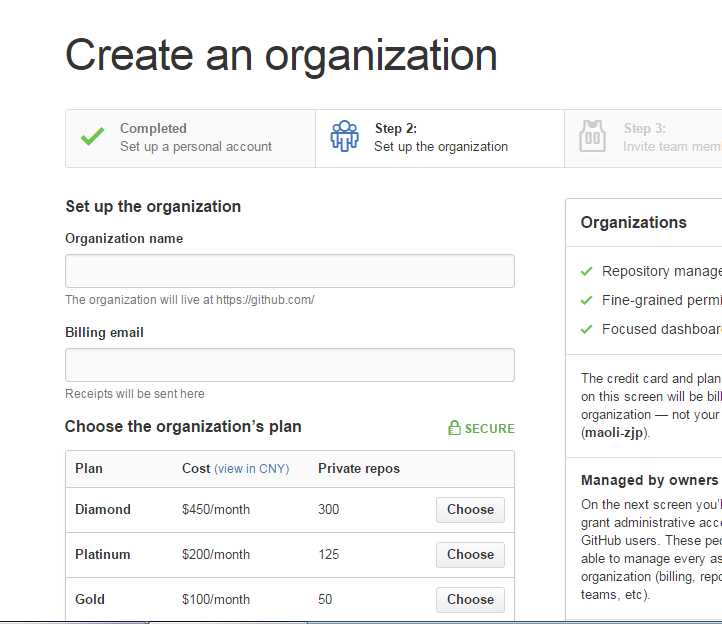Click the 50 private repos cell

click(325, 599)
